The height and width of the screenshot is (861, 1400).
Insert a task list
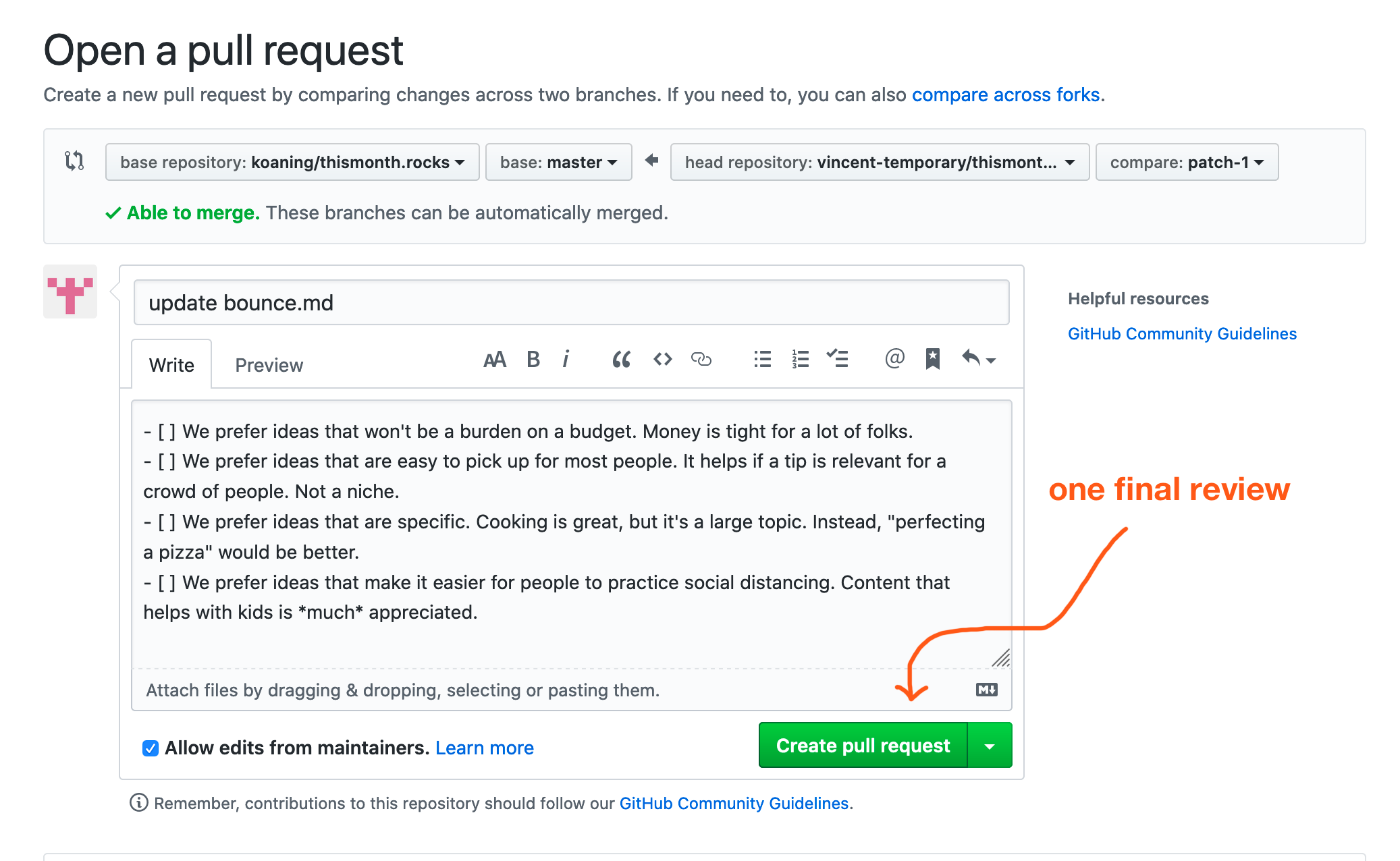click(x=838, y=358)
